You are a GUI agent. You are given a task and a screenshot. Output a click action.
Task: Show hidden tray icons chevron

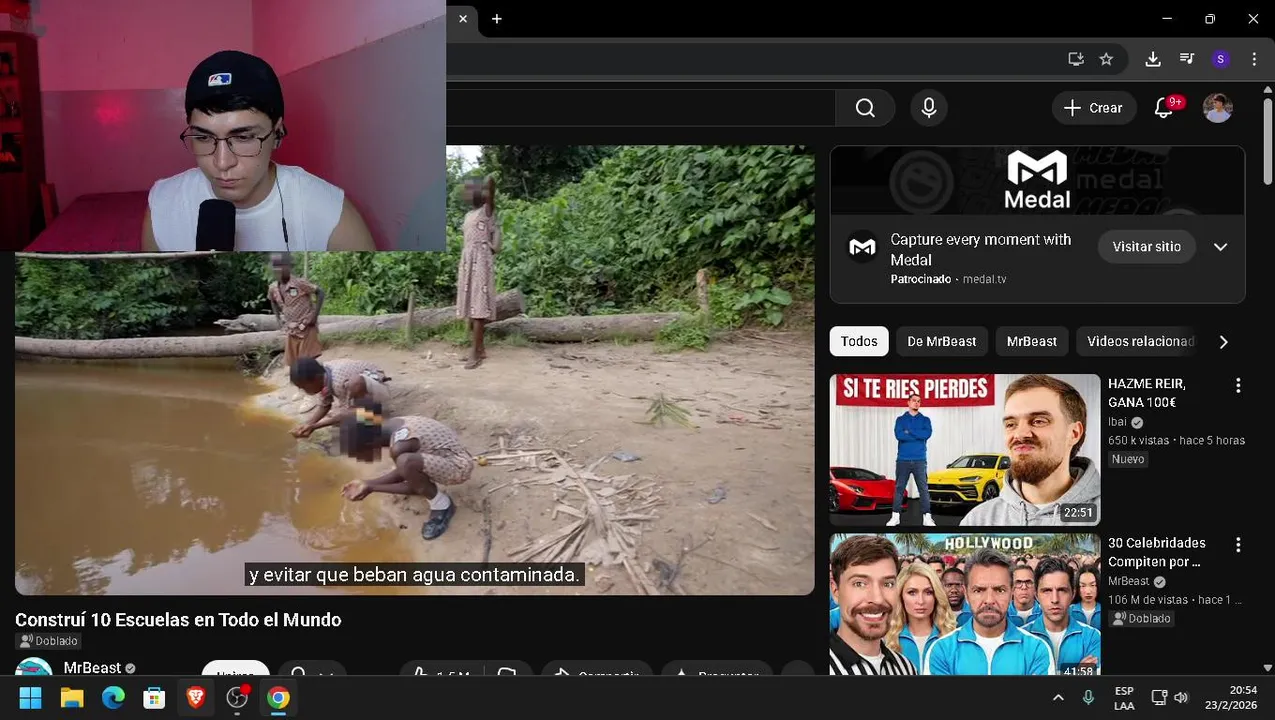coord(1058,698)
